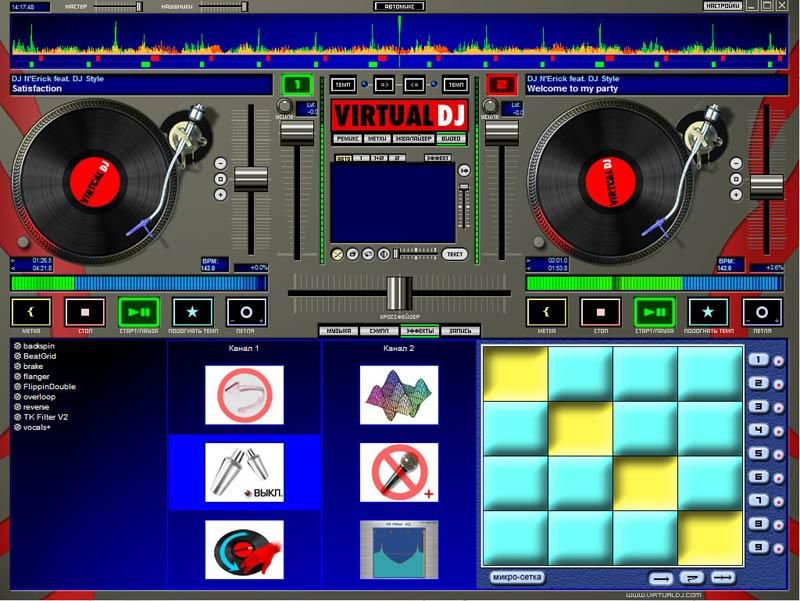Open the Настройки menu at top right
800x601 pixels.
722,6
